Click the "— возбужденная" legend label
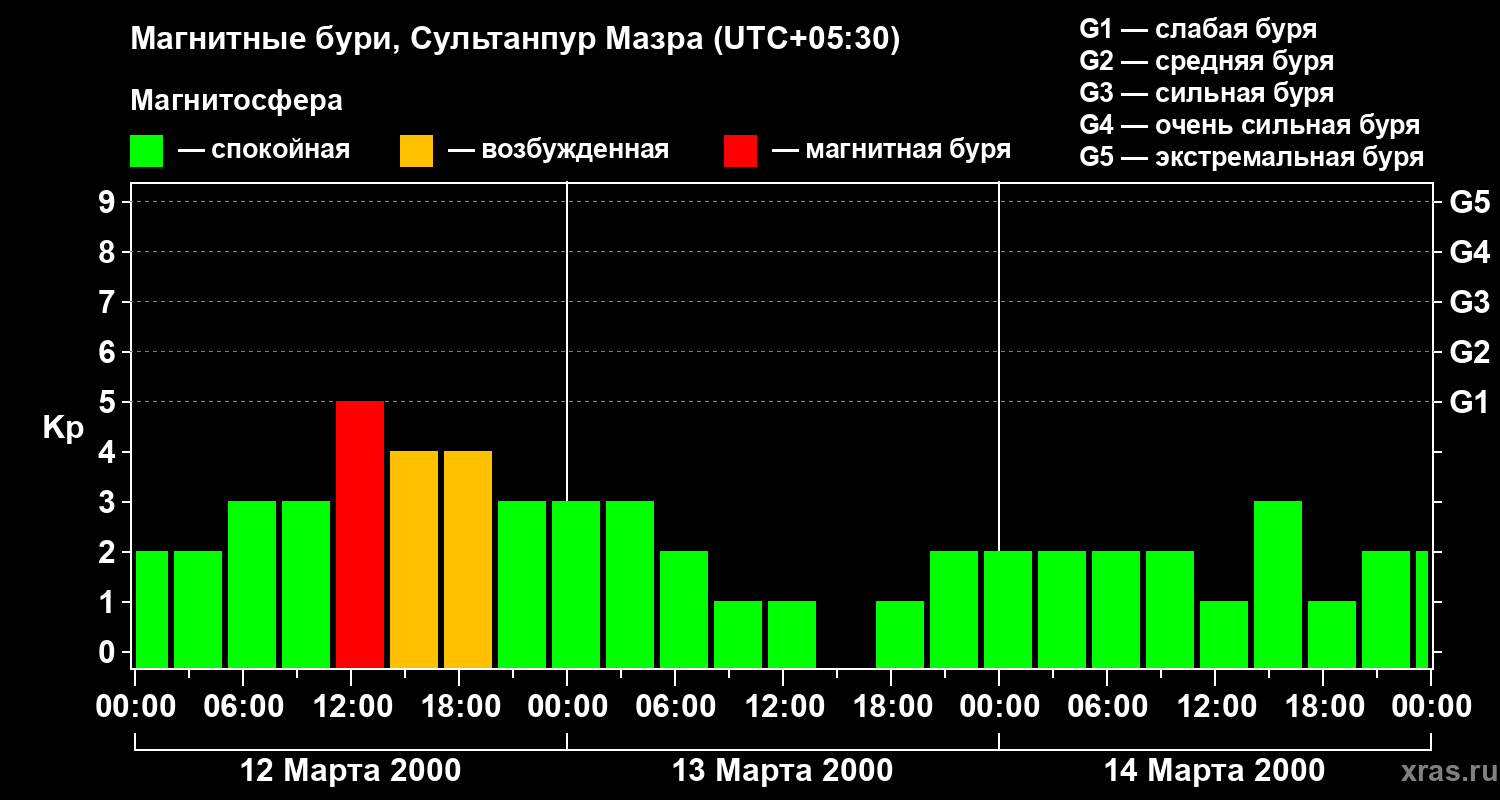The image size is (1500, 800). click(x=558, y=150)
